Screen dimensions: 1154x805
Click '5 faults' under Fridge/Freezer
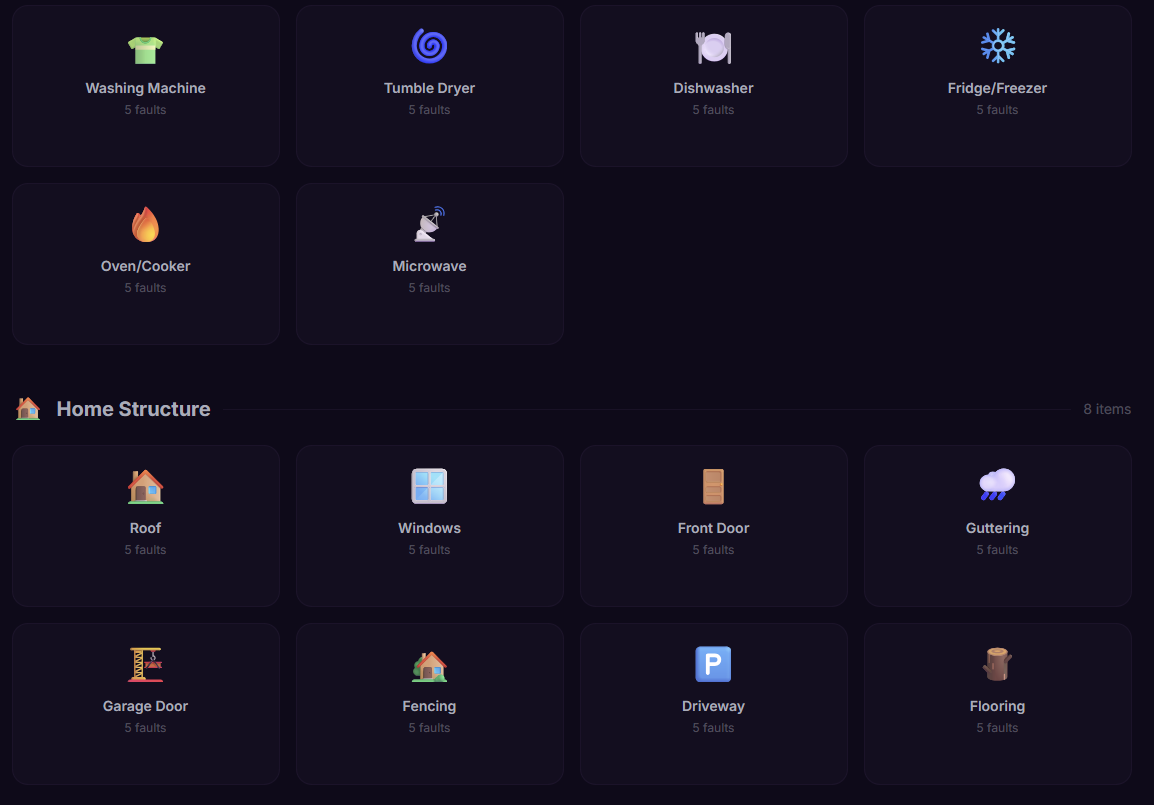tap(997, 110)
